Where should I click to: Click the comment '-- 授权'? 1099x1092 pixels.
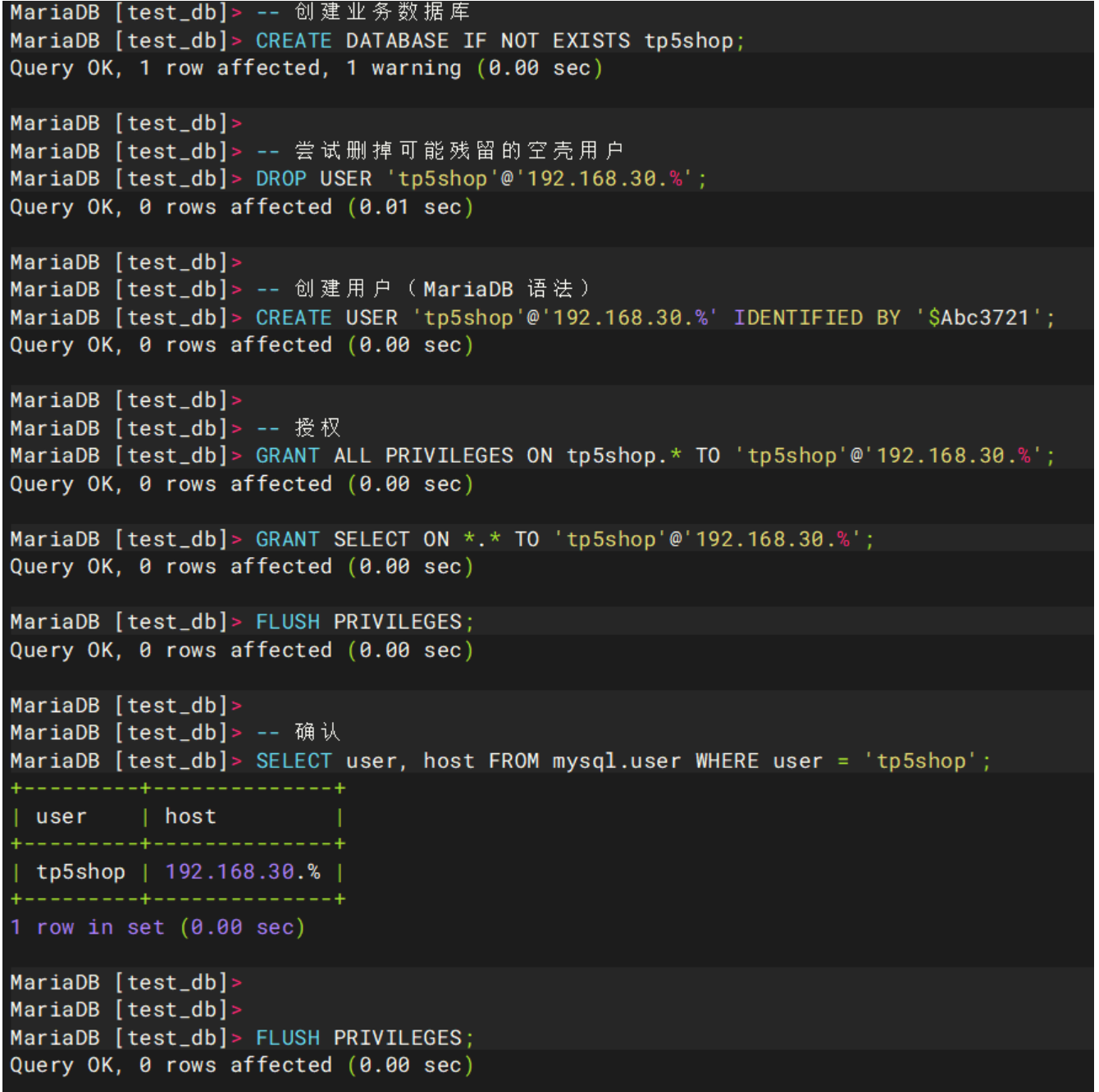[299, 427]
